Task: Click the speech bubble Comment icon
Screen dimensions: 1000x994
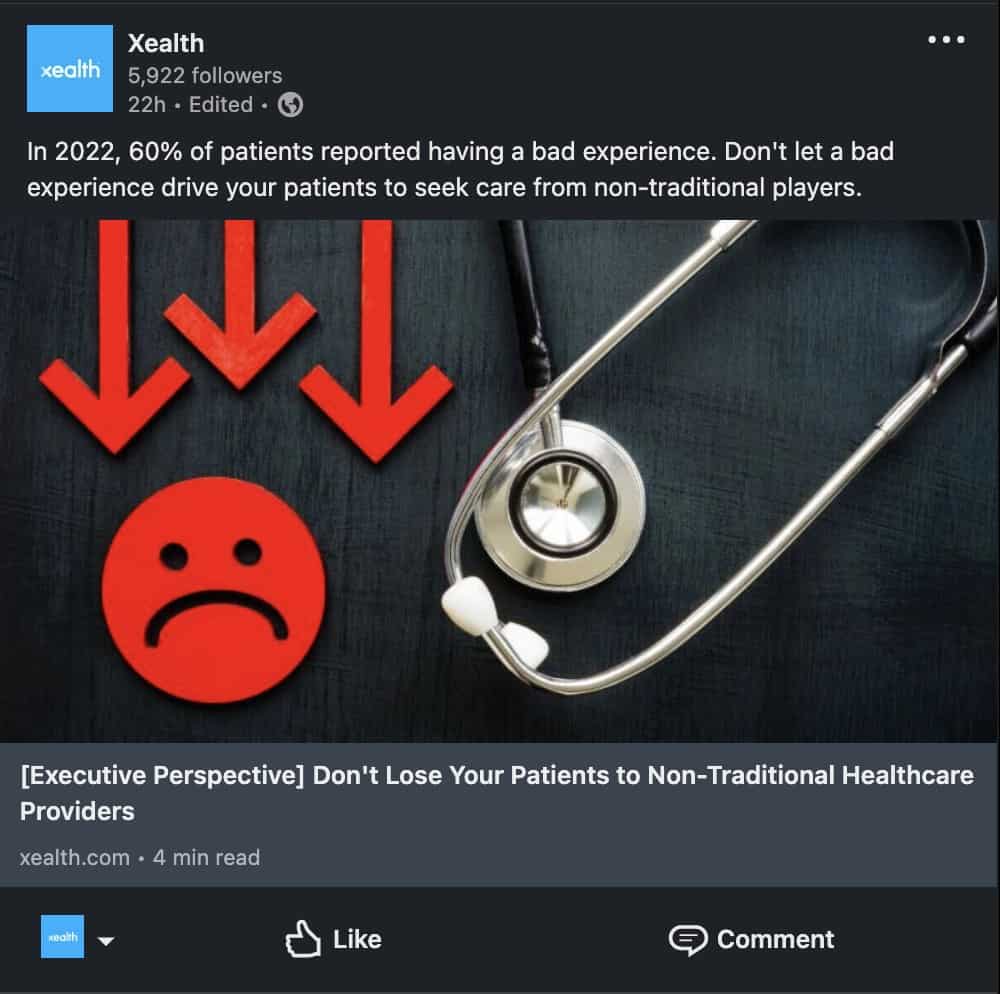Action: point(688,940)
